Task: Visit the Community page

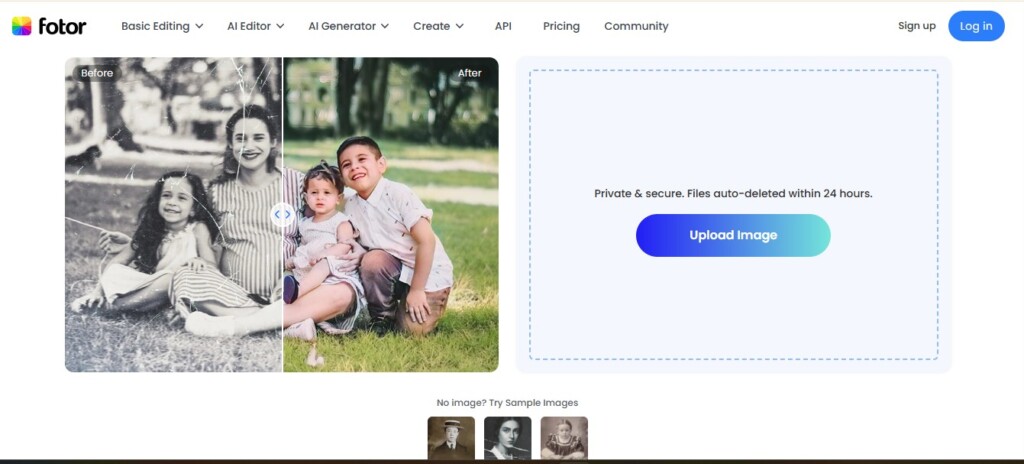Action: click(636, 26)
